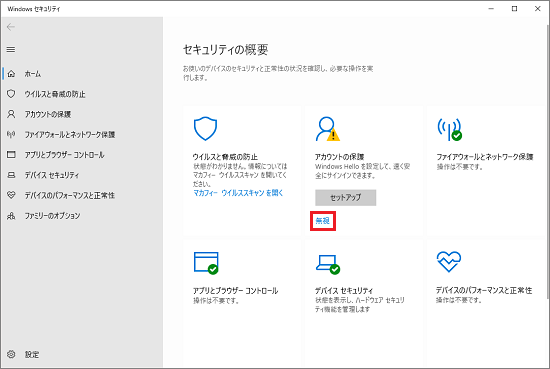
Task: Open ファイアウォールとネットワーク保護 in the sidebar
Action: pyautogui.click(x=70, y=135)
